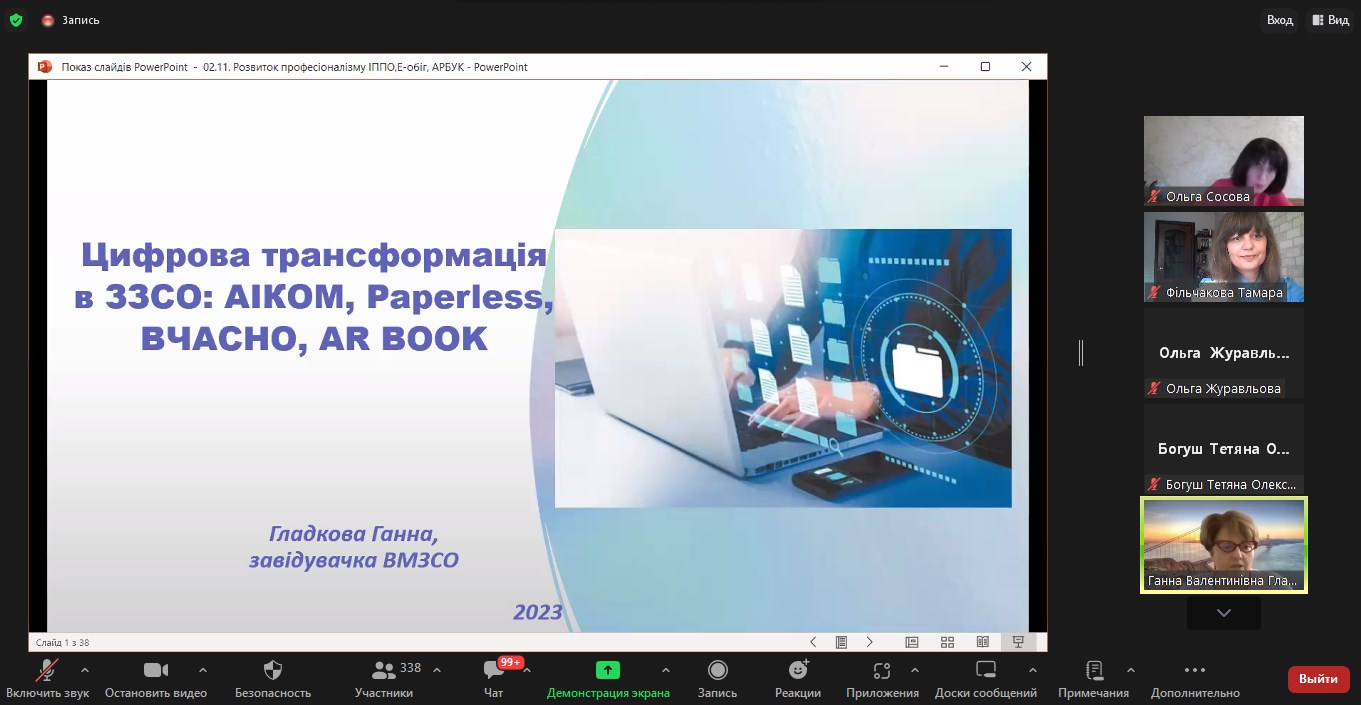
Task: Switch to Slide Sorter view icon
Action: point(947,642)
